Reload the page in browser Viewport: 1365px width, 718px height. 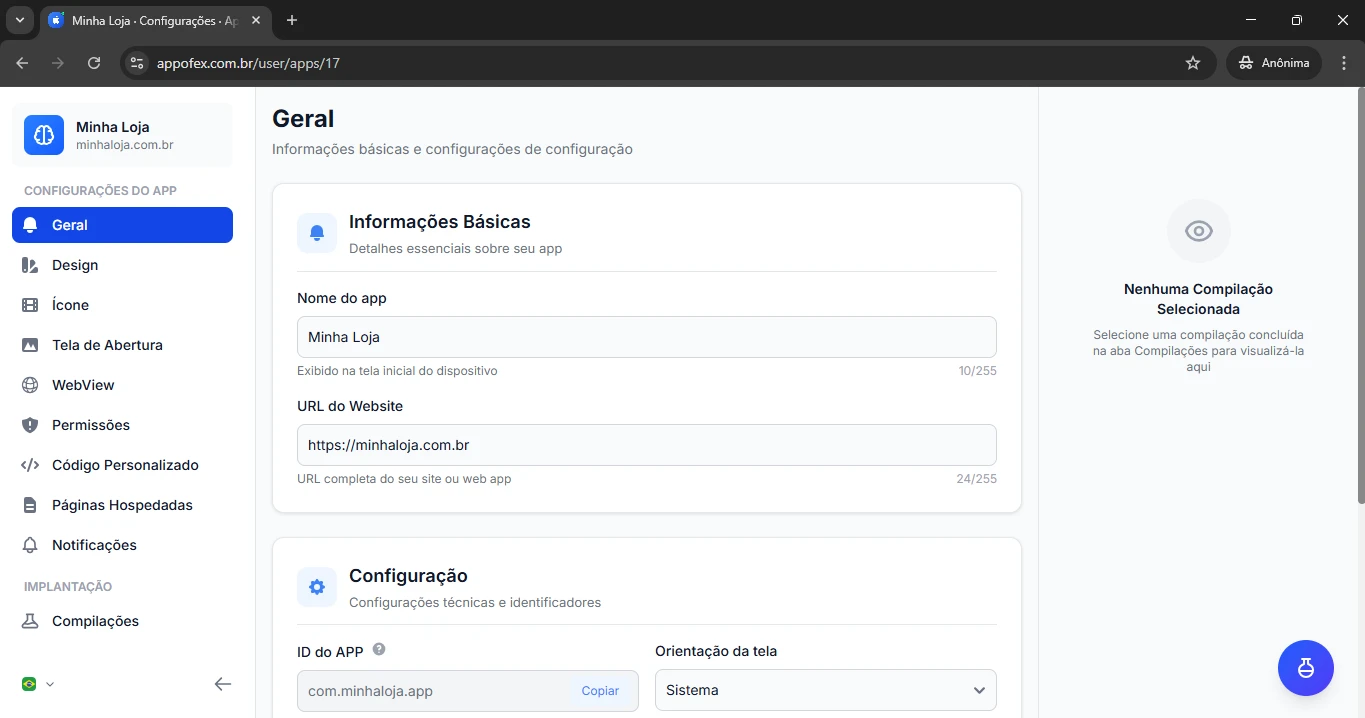pyautogui.click(x=94, y=63)
